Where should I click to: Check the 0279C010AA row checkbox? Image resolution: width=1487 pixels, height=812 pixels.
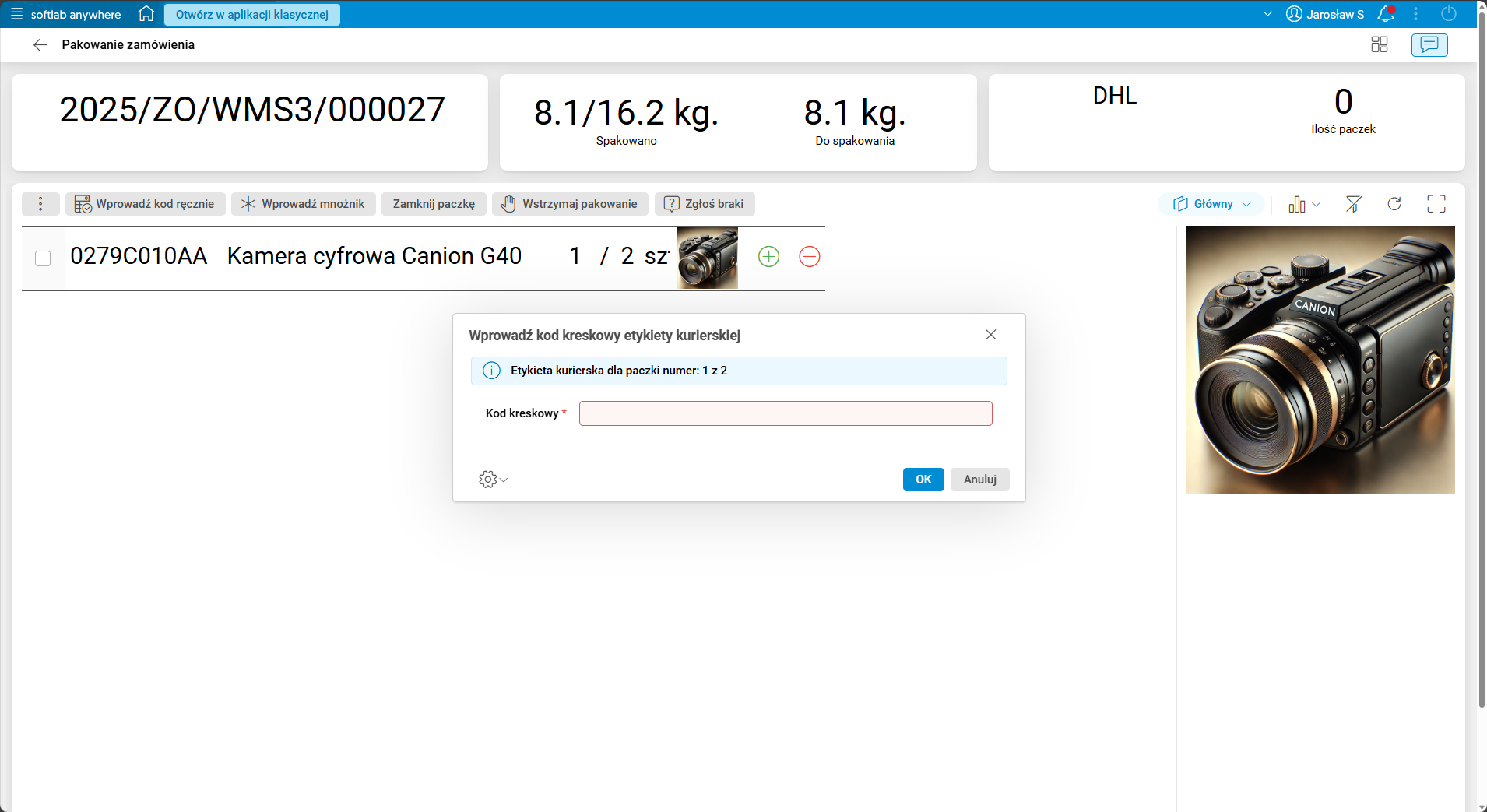43,258
